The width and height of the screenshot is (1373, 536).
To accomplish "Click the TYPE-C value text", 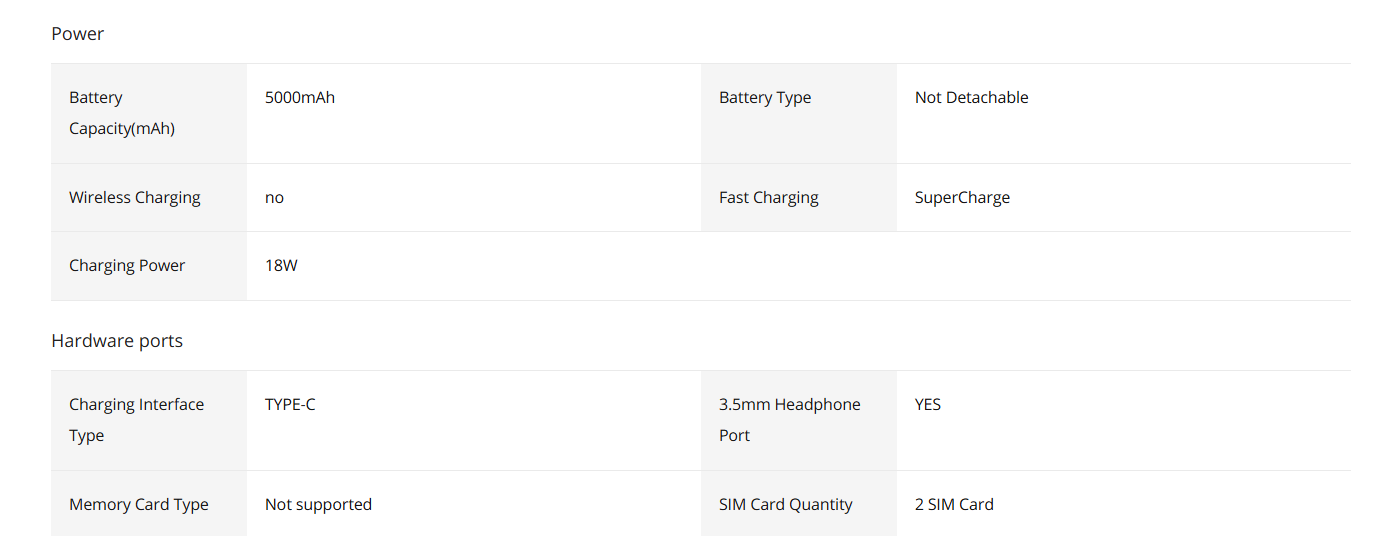I will tap(290, 404).
